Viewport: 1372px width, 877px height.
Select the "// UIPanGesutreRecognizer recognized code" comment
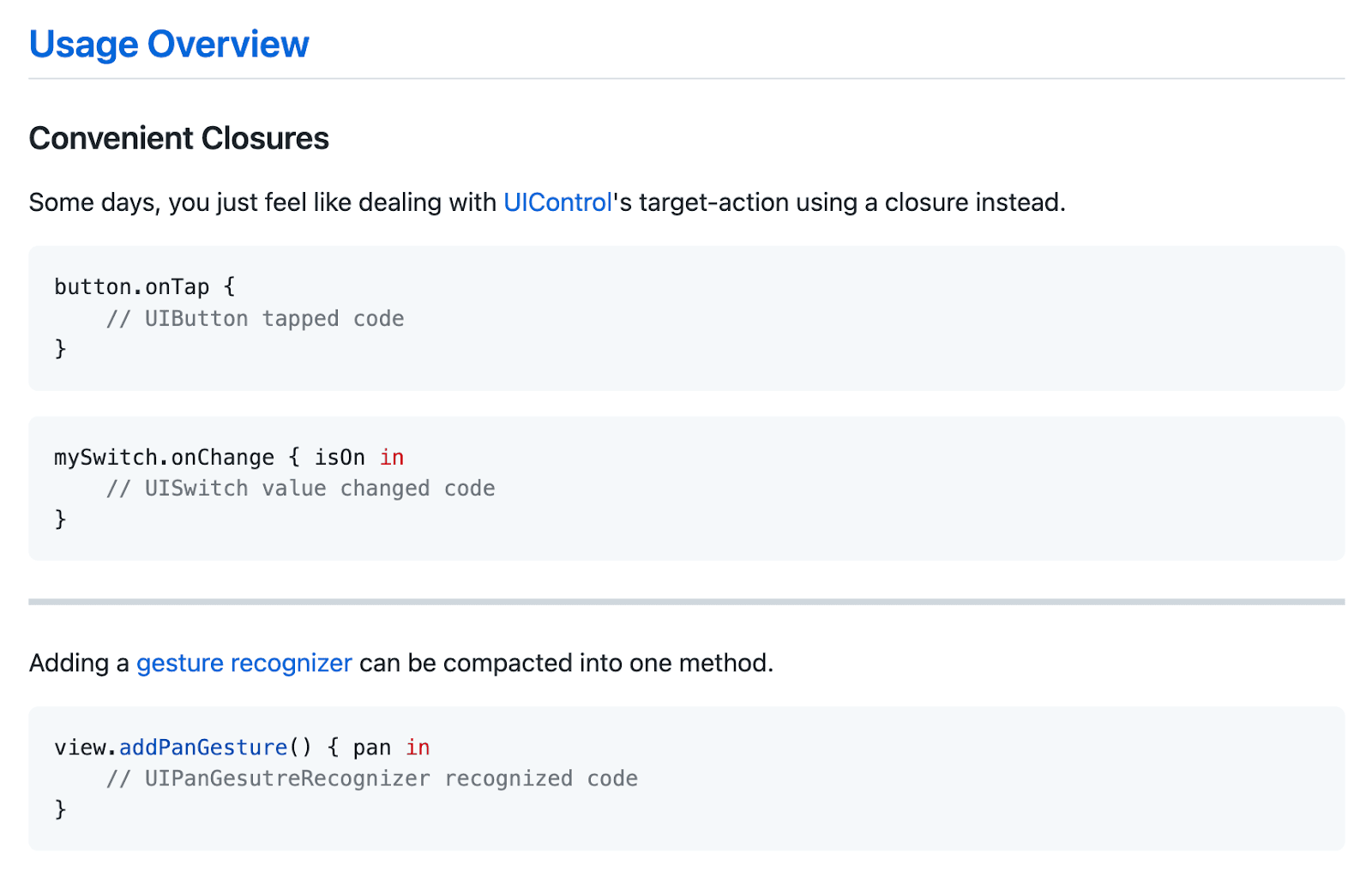pyautogui.click(x=372, y=778)
